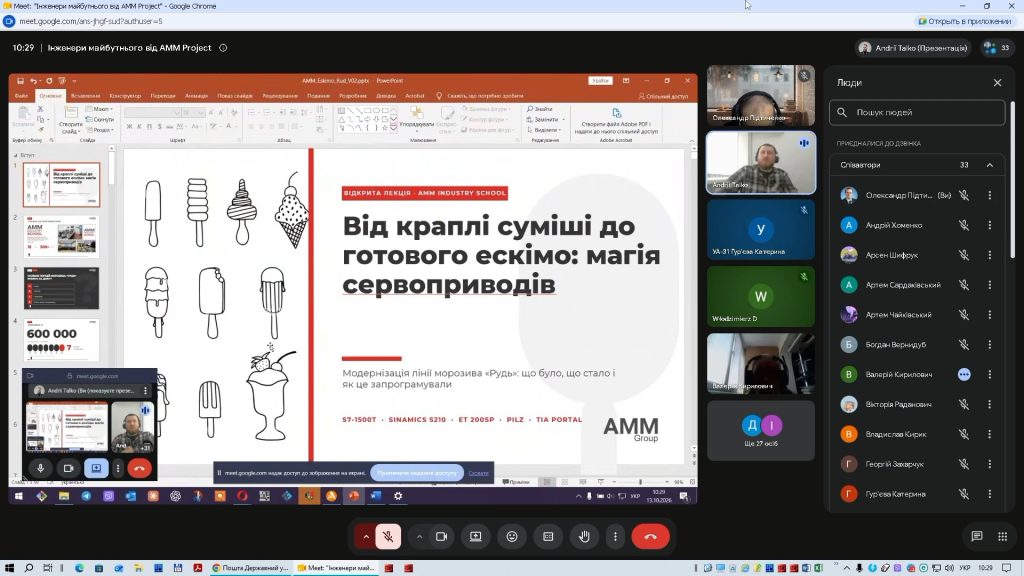1024x576 pixels.
Task: Click the taskbar search magnifier icon
Action: (x=29, y=568)
